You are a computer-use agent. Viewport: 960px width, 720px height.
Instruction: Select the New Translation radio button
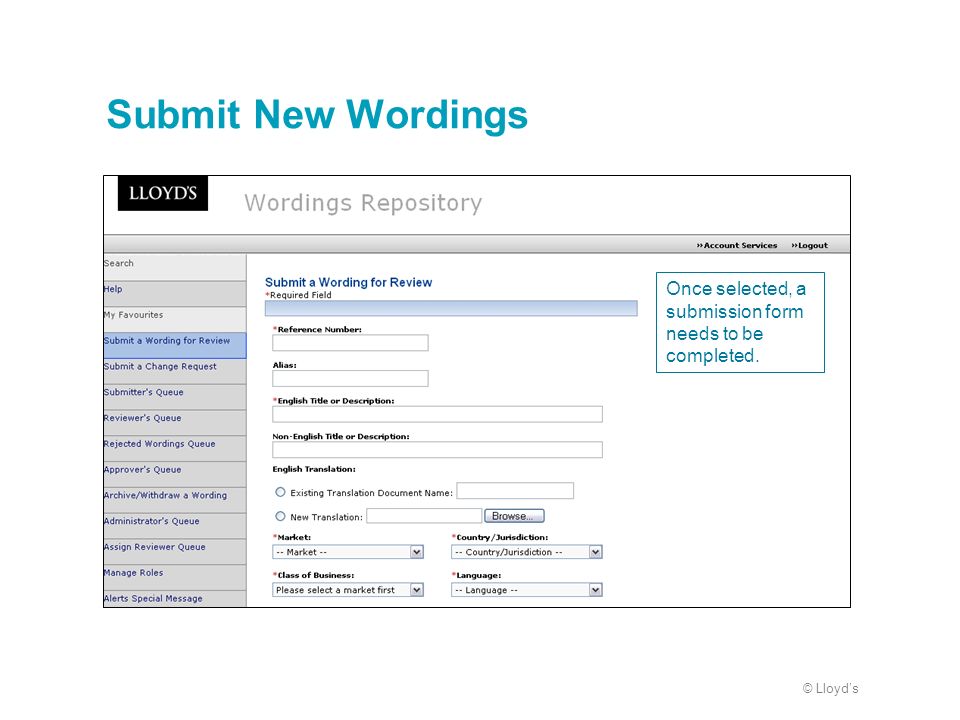pyautogui.click(x=280, y=516)
